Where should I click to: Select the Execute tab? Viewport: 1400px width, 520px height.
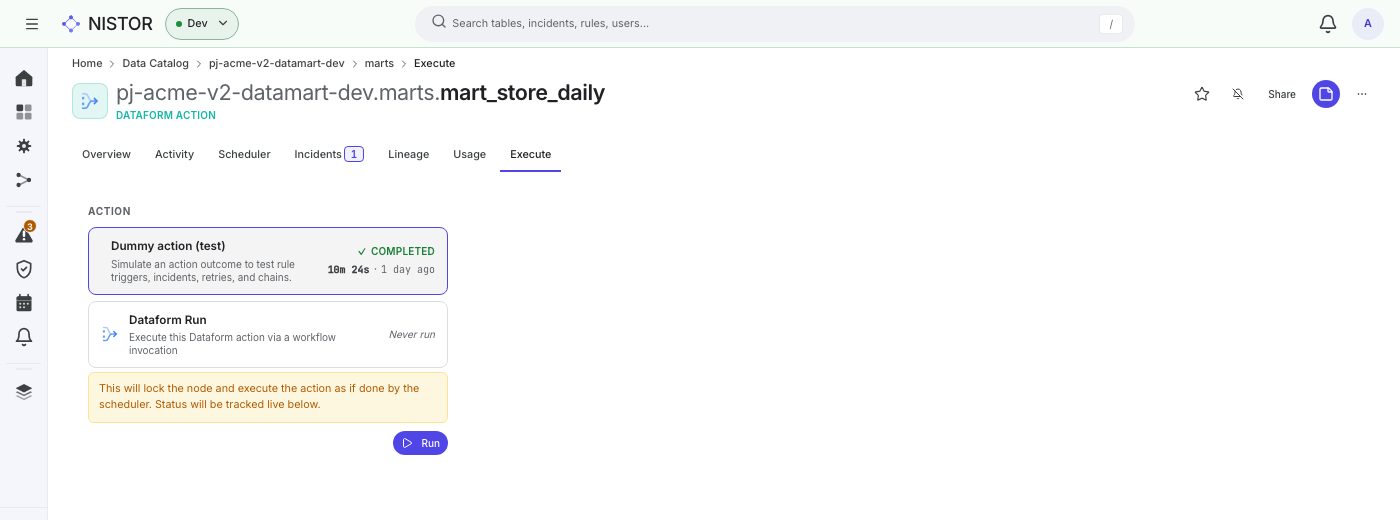[x=530, y=154]
